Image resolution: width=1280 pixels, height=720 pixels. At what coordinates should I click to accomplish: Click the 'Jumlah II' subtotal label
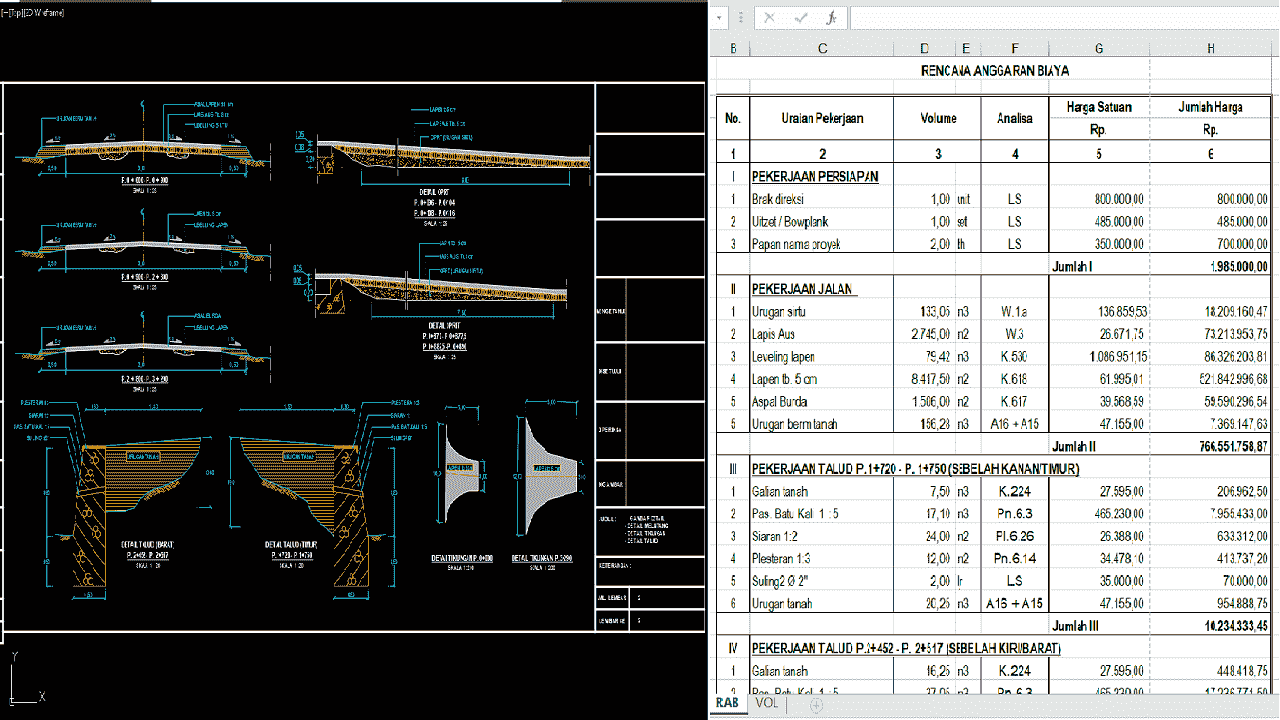click(1074, 446)
